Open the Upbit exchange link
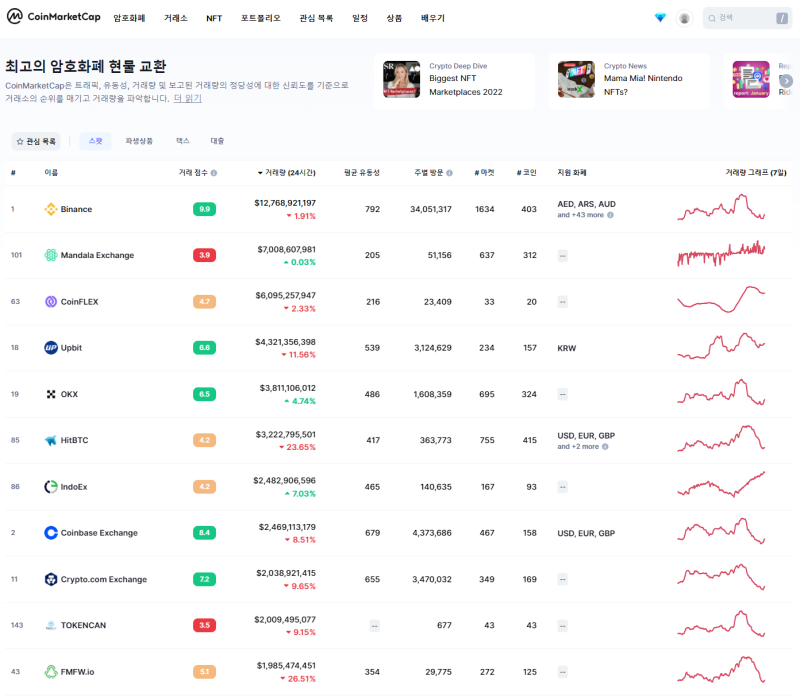800x696 pixels. coord(71,347)
